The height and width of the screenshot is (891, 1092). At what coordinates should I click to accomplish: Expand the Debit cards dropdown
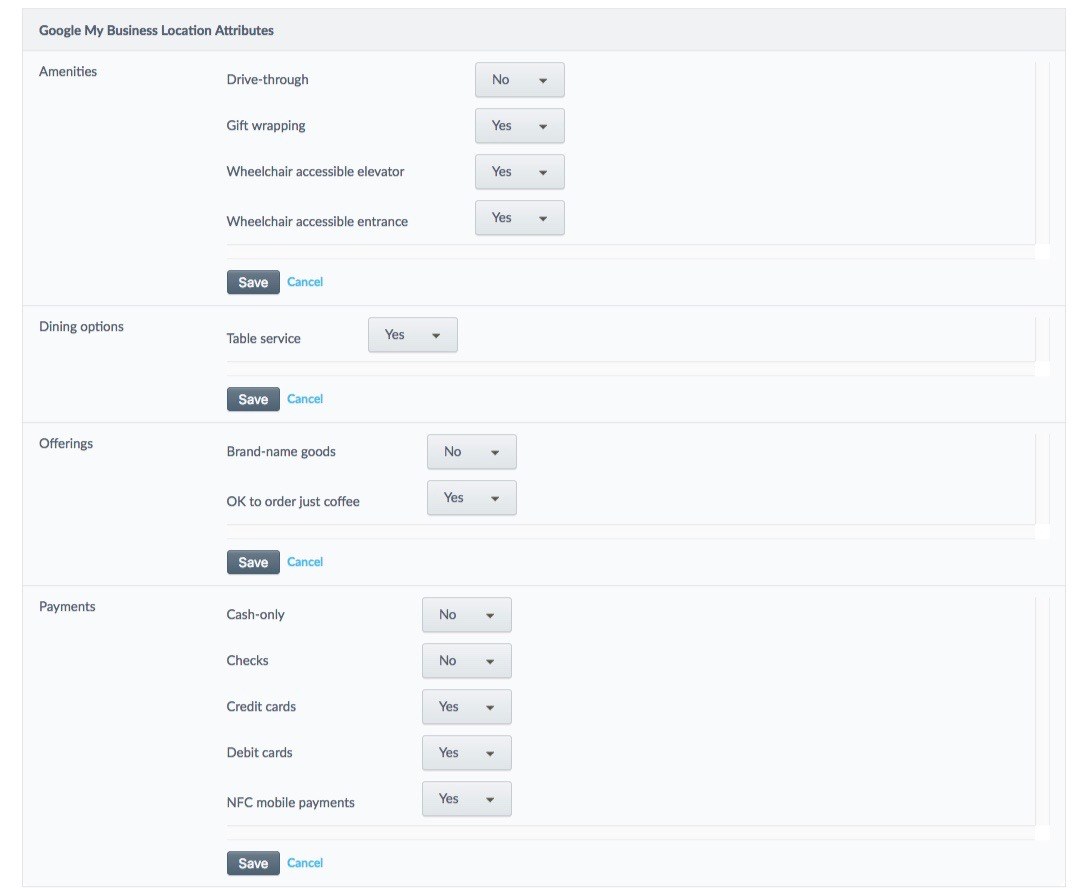pos(466,753)
